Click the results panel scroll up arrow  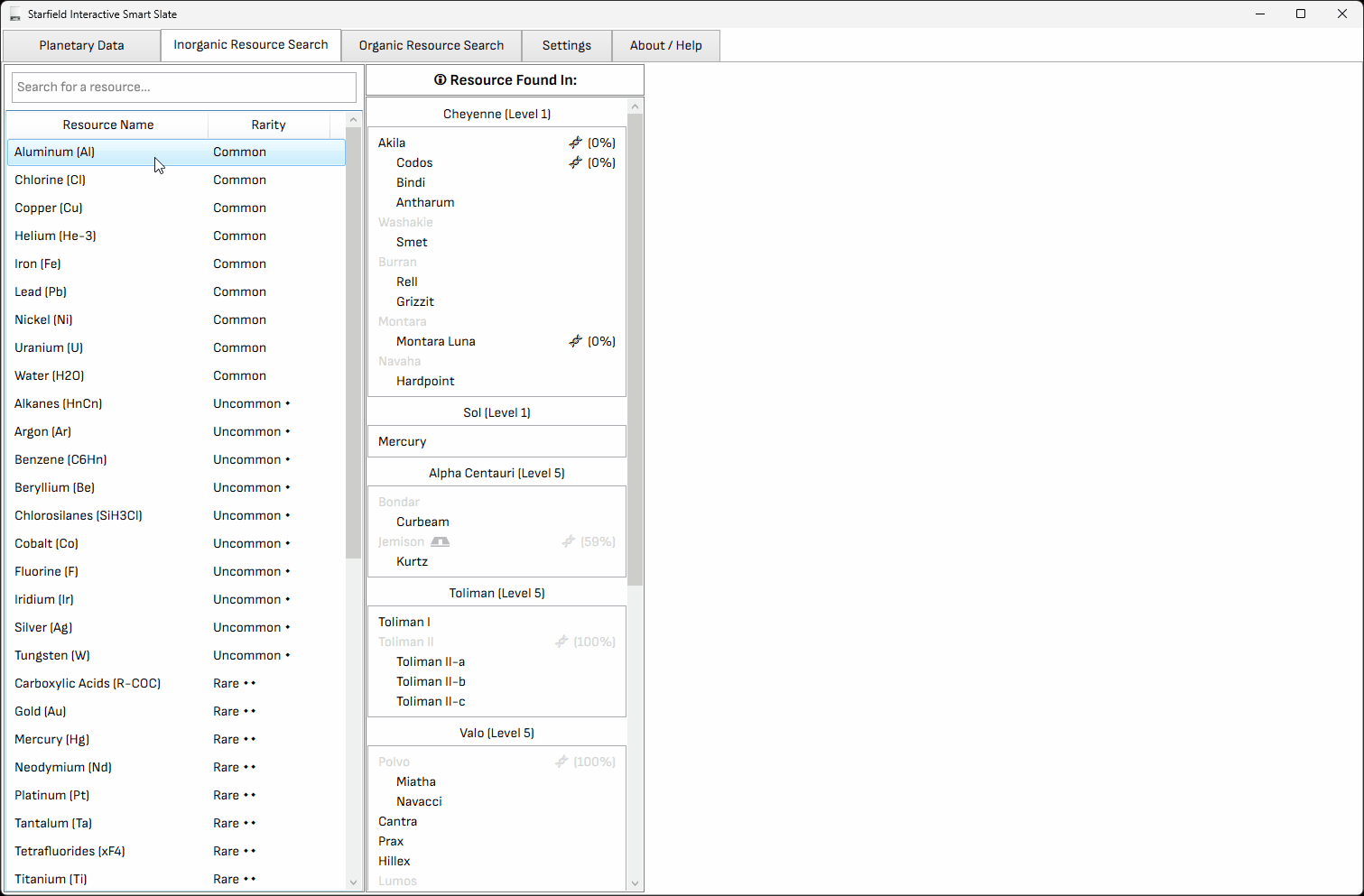(635, 106)
